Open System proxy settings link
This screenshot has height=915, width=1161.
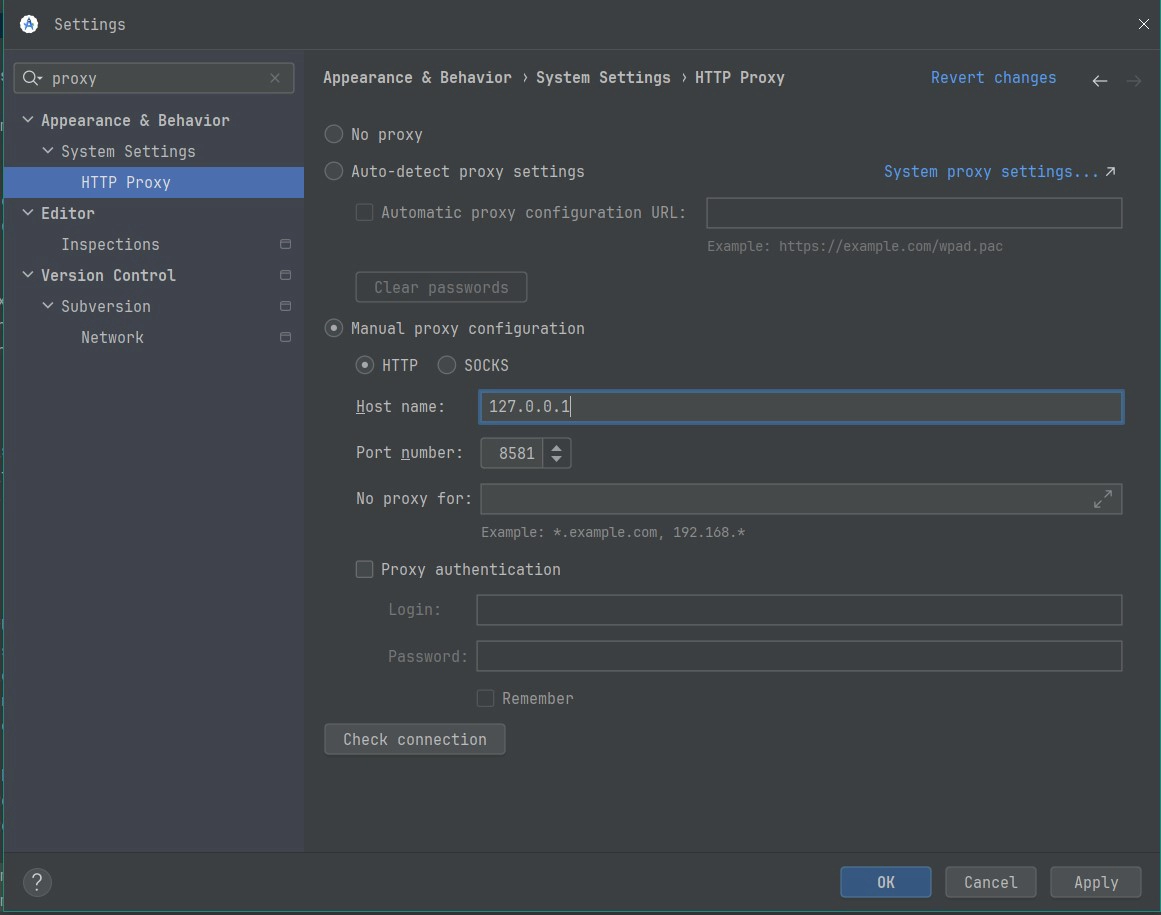coord(1000,172)
